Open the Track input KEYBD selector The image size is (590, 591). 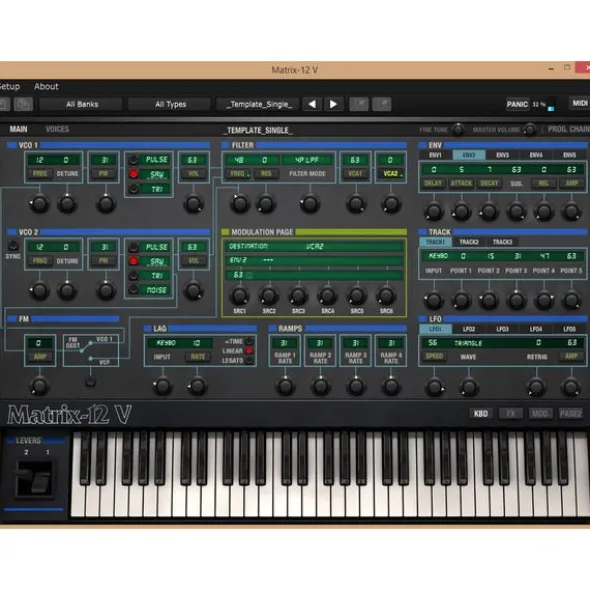pos(438,256)
